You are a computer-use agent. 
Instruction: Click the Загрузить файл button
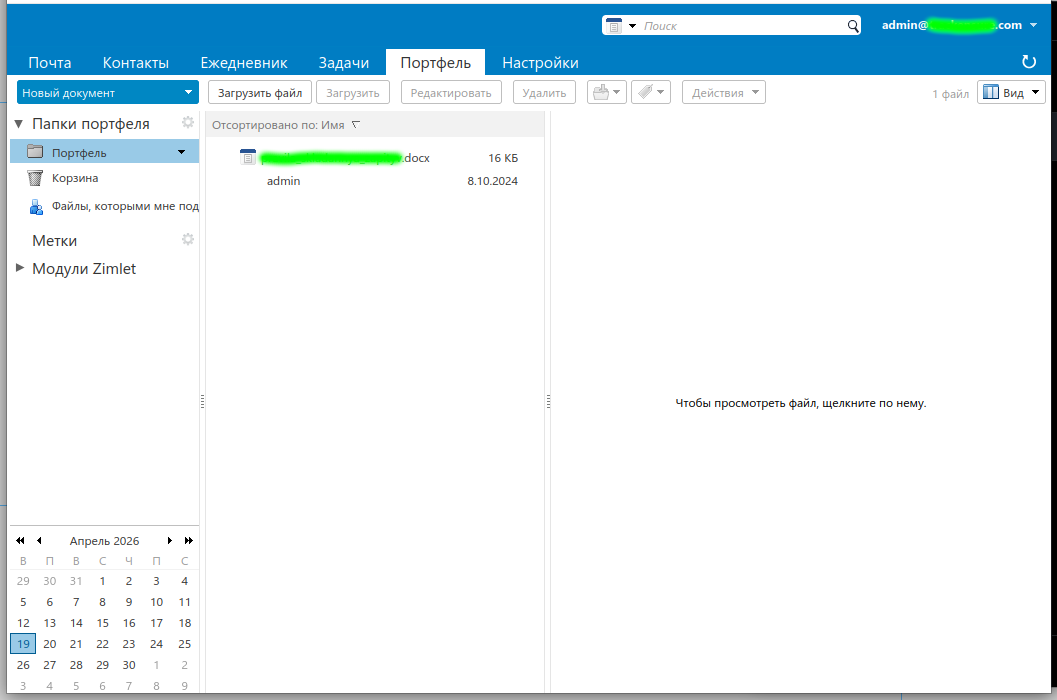point(260,93)
